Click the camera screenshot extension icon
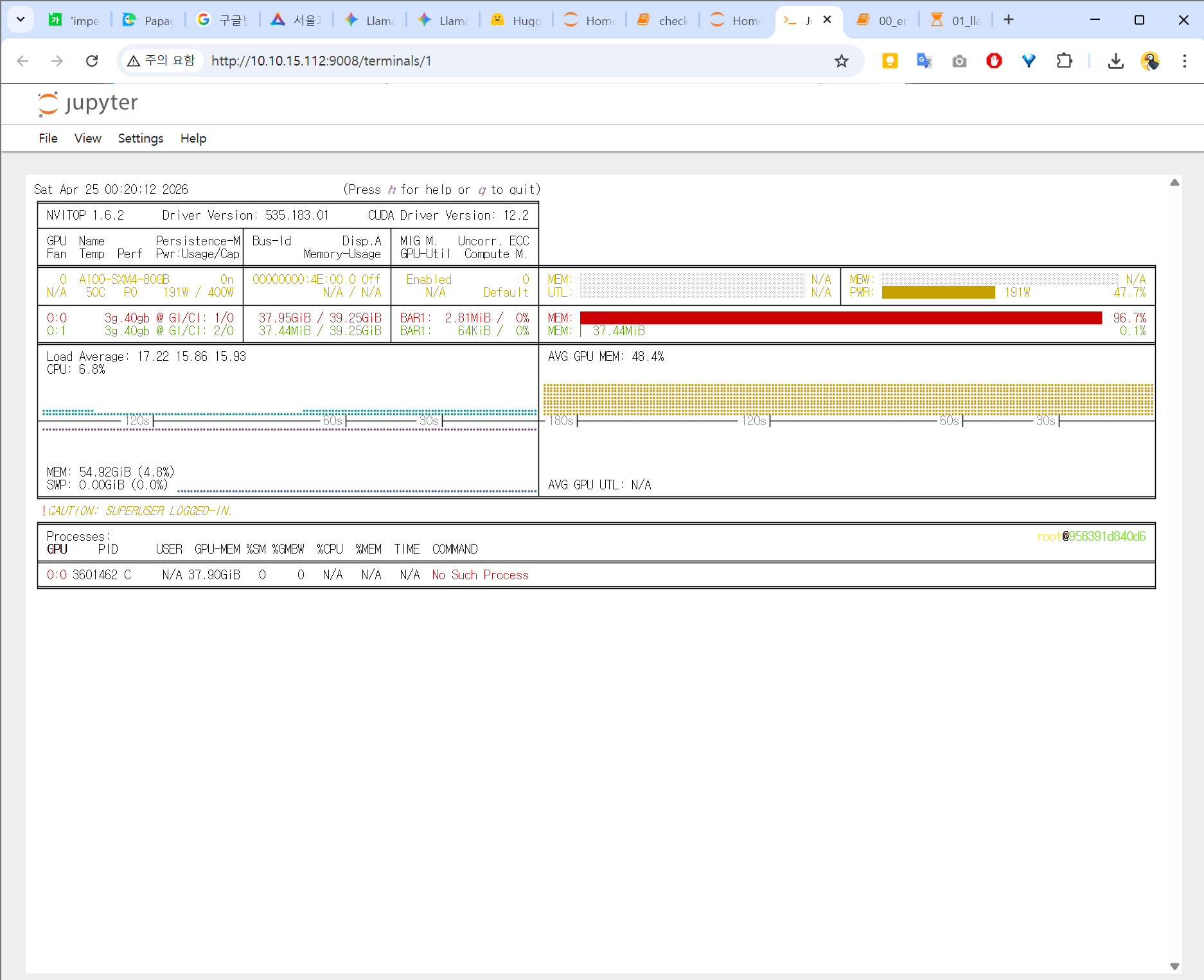 [959, 61]
